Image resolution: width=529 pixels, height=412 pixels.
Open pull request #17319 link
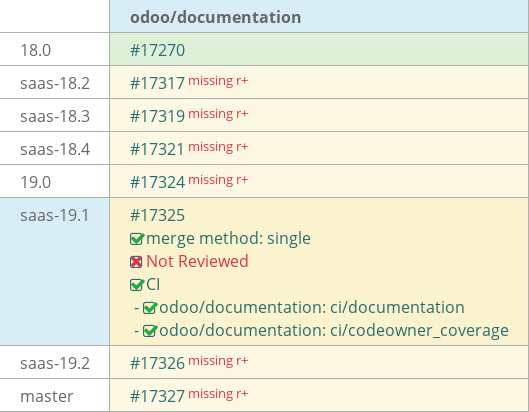[x=158, y=116]
